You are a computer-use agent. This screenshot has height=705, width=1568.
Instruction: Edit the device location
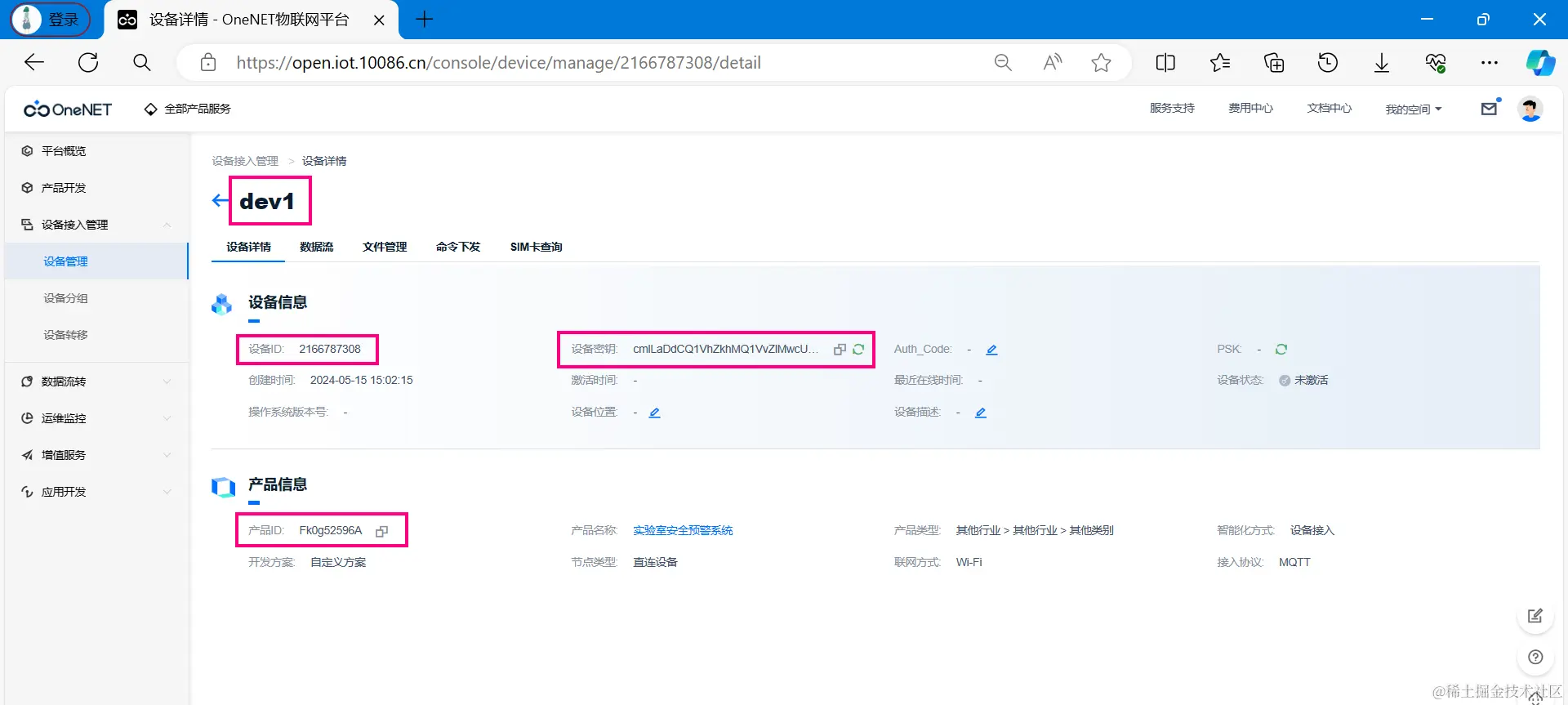click(x=654, y=413)
